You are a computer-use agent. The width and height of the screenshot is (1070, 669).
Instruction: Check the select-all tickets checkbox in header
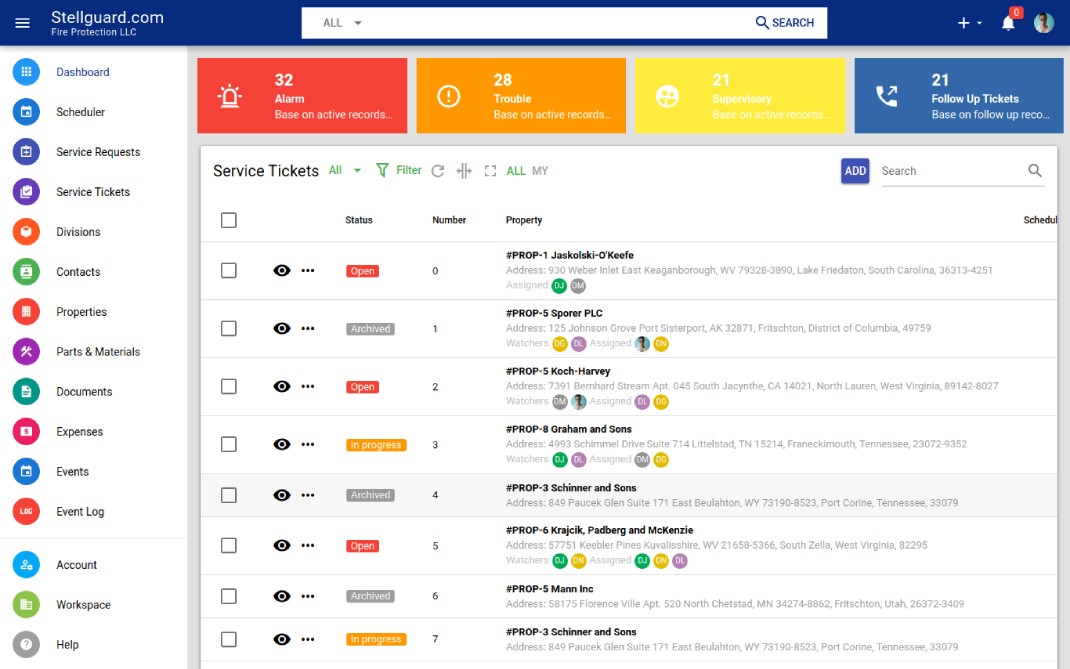click(x=229, y=220)
